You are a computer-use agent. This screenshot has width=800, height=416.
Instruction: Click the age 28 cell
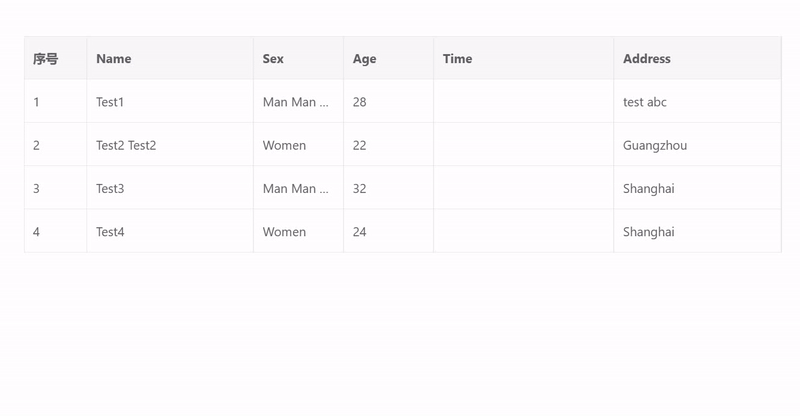click(360, 102)
